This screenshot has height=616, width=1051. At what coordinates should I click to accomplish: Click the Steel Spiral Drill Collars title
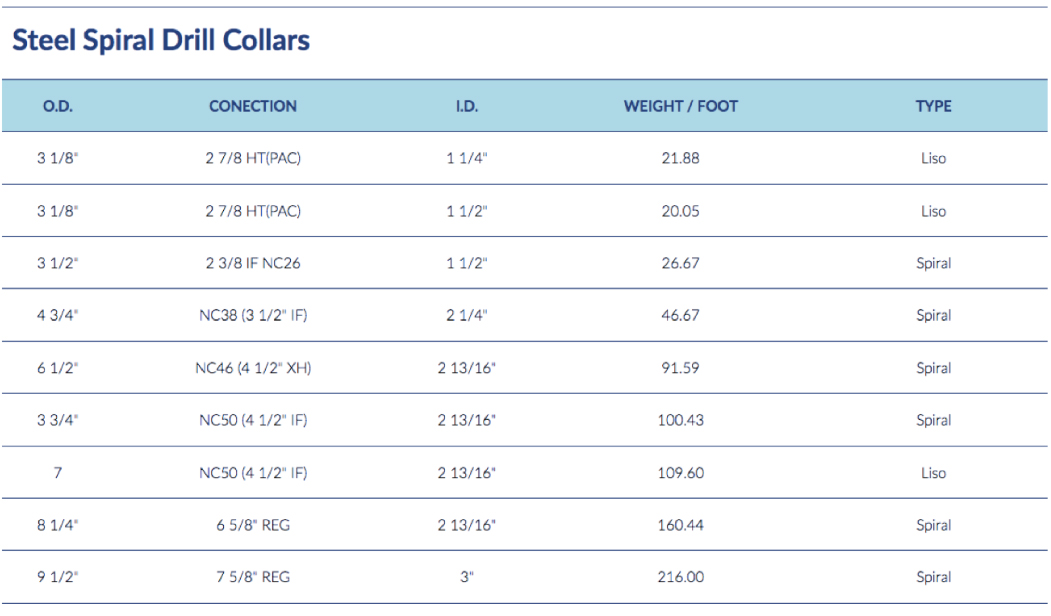[x=160, y=41]
